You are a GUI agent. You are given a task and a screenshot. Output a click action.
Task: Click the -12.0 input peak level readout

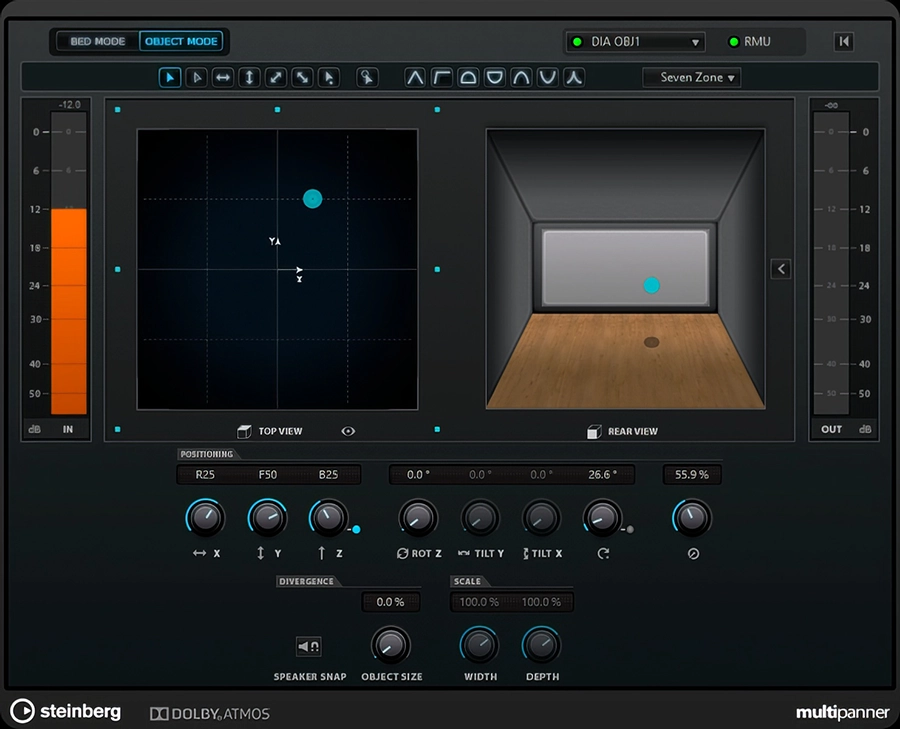point(69,104)
